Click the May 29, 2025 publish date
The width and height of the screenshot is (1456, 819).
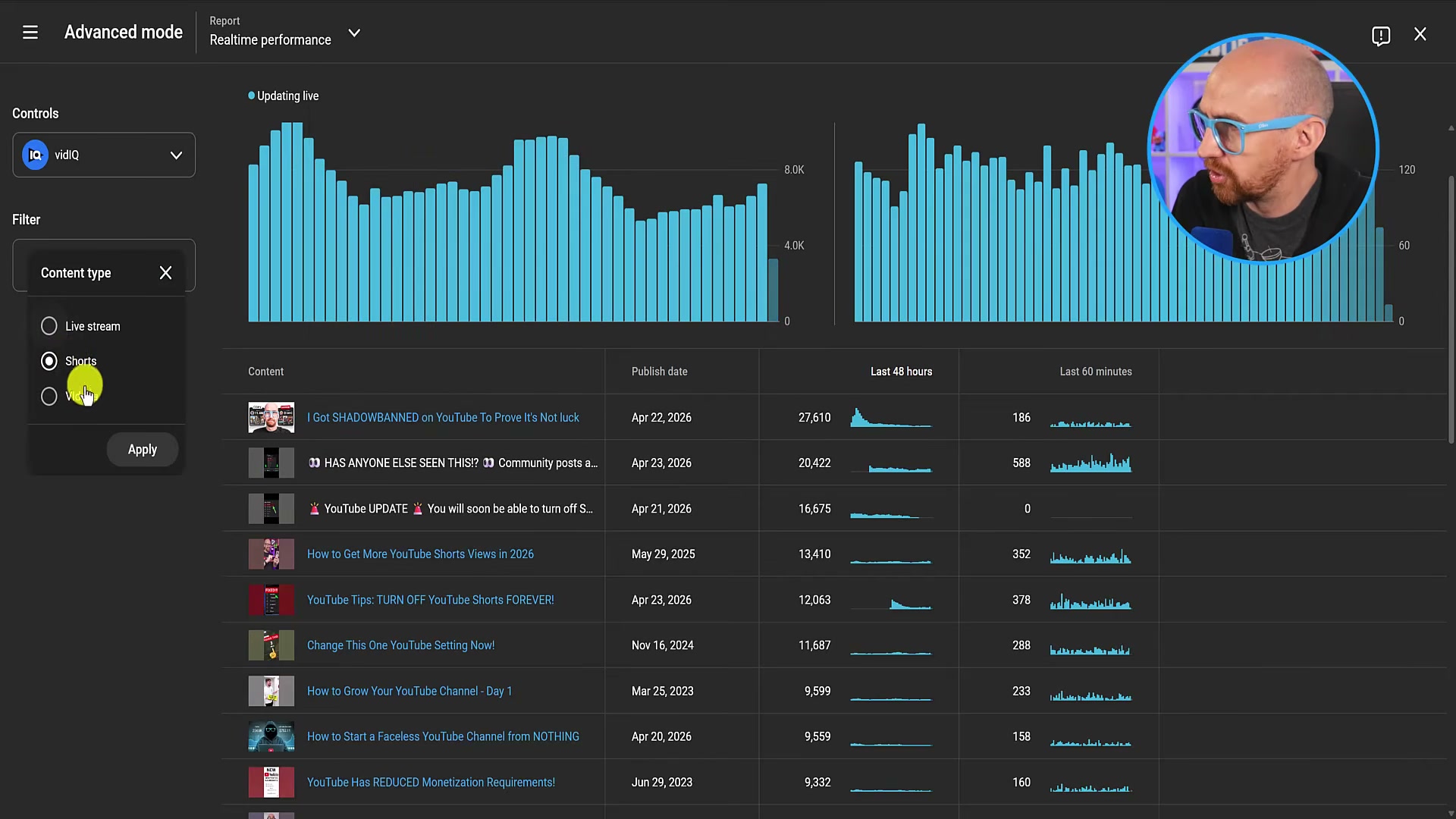(x=663, y=554)
